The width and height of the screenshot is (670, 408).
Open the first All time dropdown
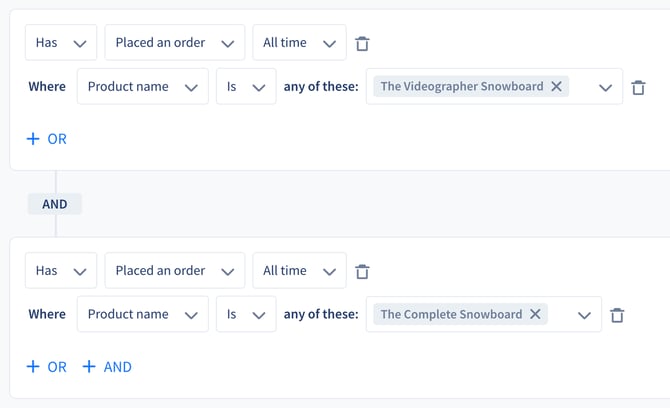pyautogui.click(x=299, y=42)
